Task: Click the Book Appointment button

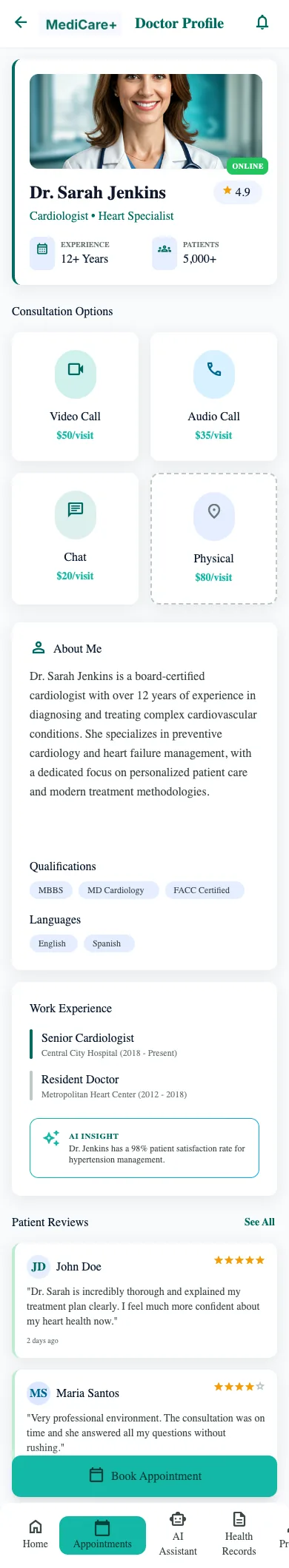Action: (144, 1476)
